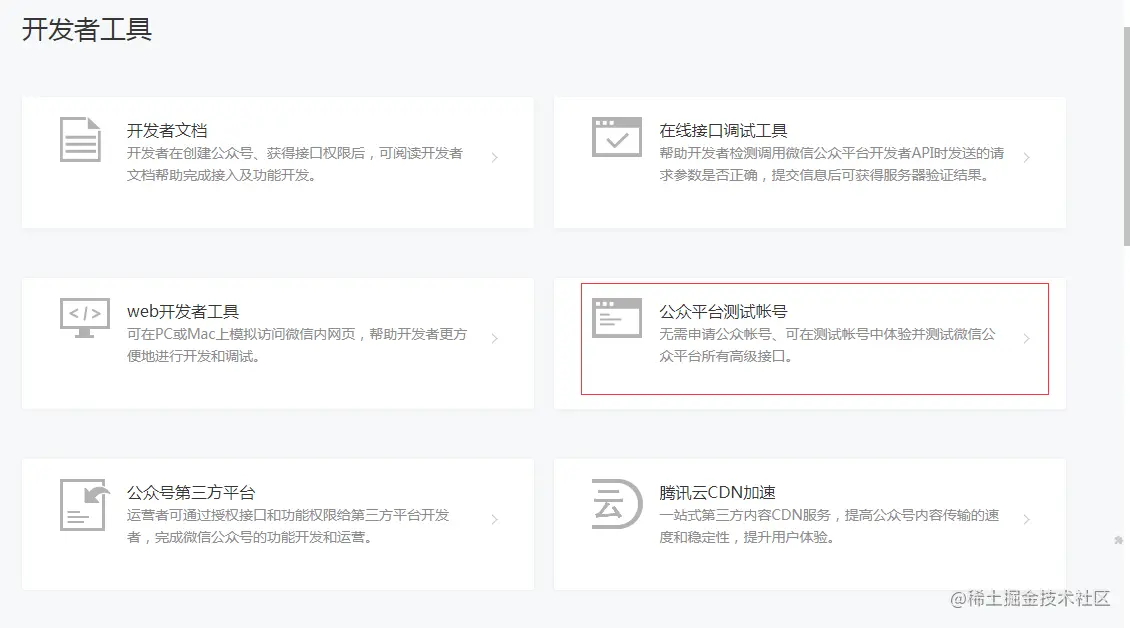Open the web开发者工具 card chevron arrow
Viewport: 1130px width, 628px height.
pyautogui.click(x=494, y=338)
